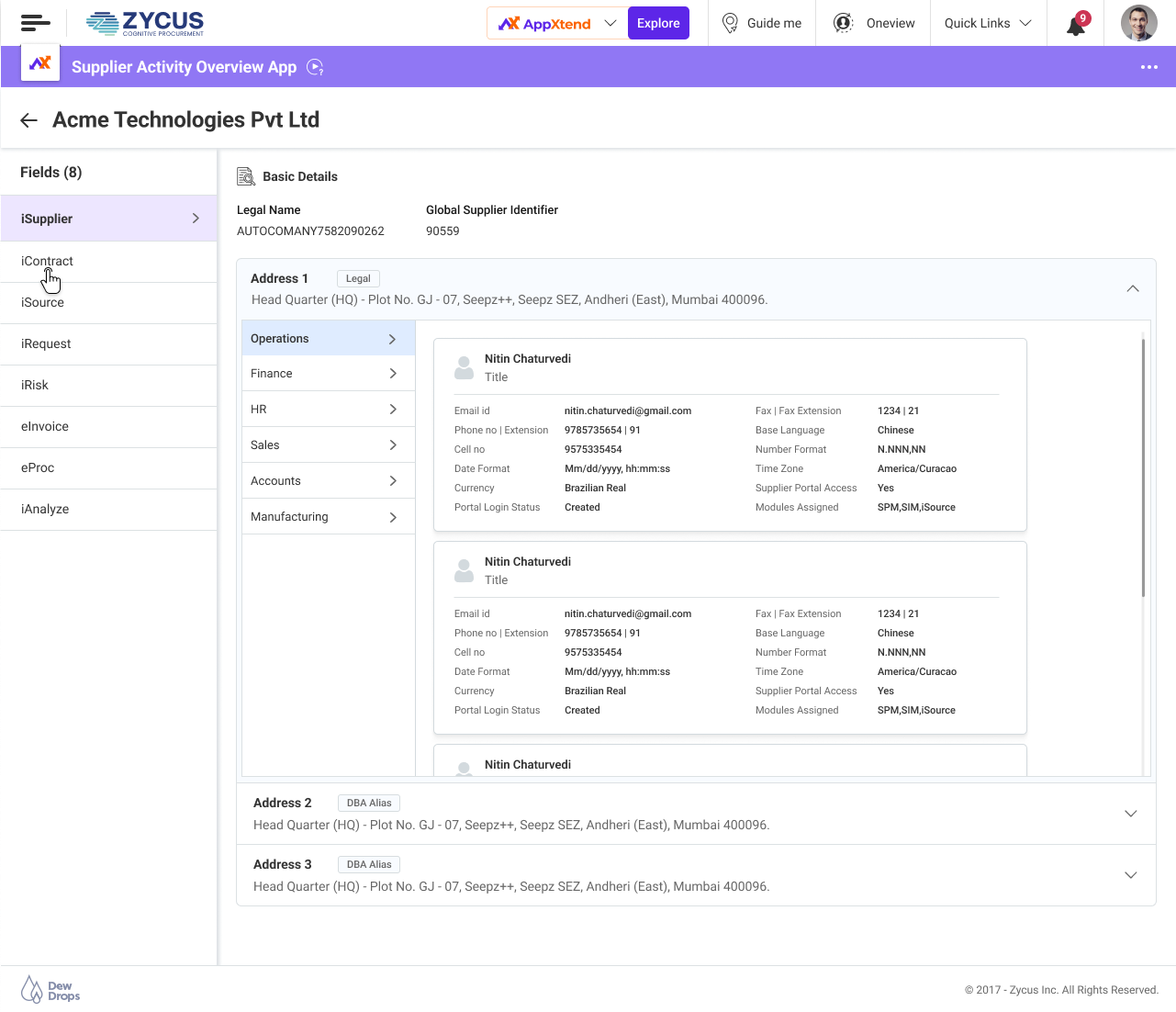Click the notification bell icon
This screenshot has height=1012, width=1176.
point(1075,25)
